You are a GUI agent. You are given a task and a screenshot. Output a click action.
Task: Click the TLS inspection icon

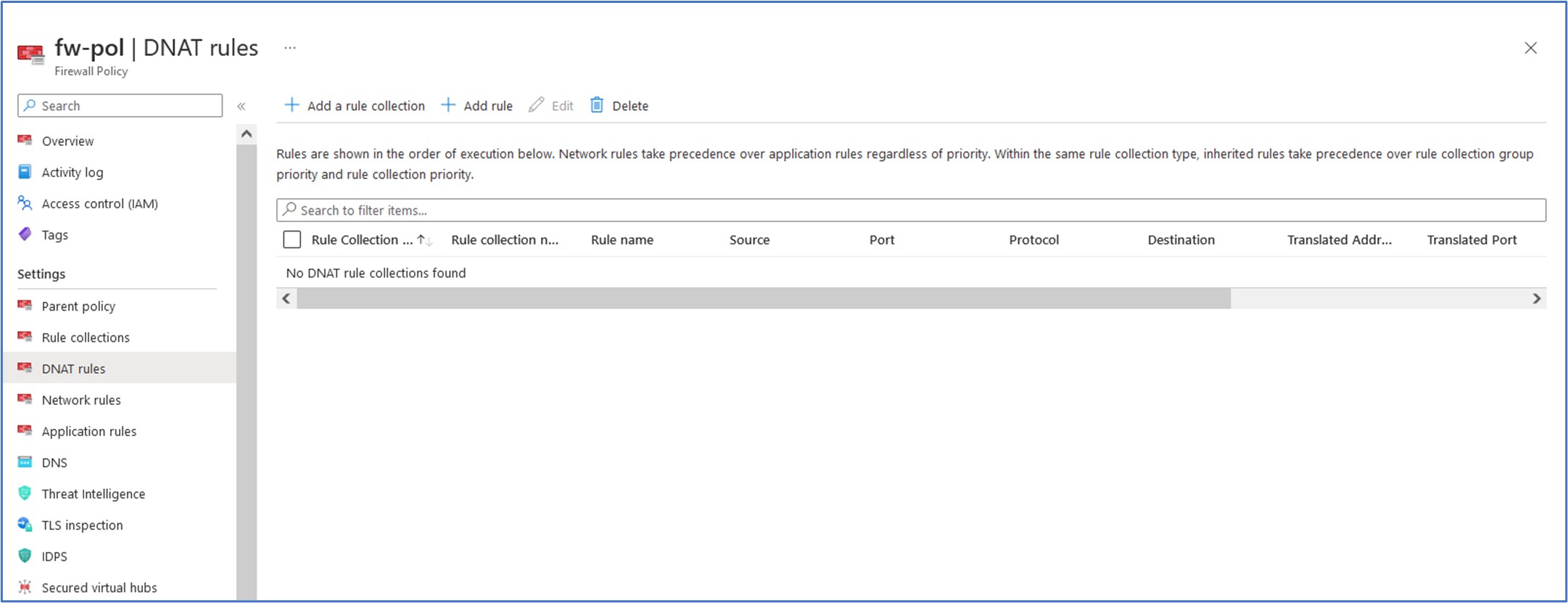pos(25,525)
